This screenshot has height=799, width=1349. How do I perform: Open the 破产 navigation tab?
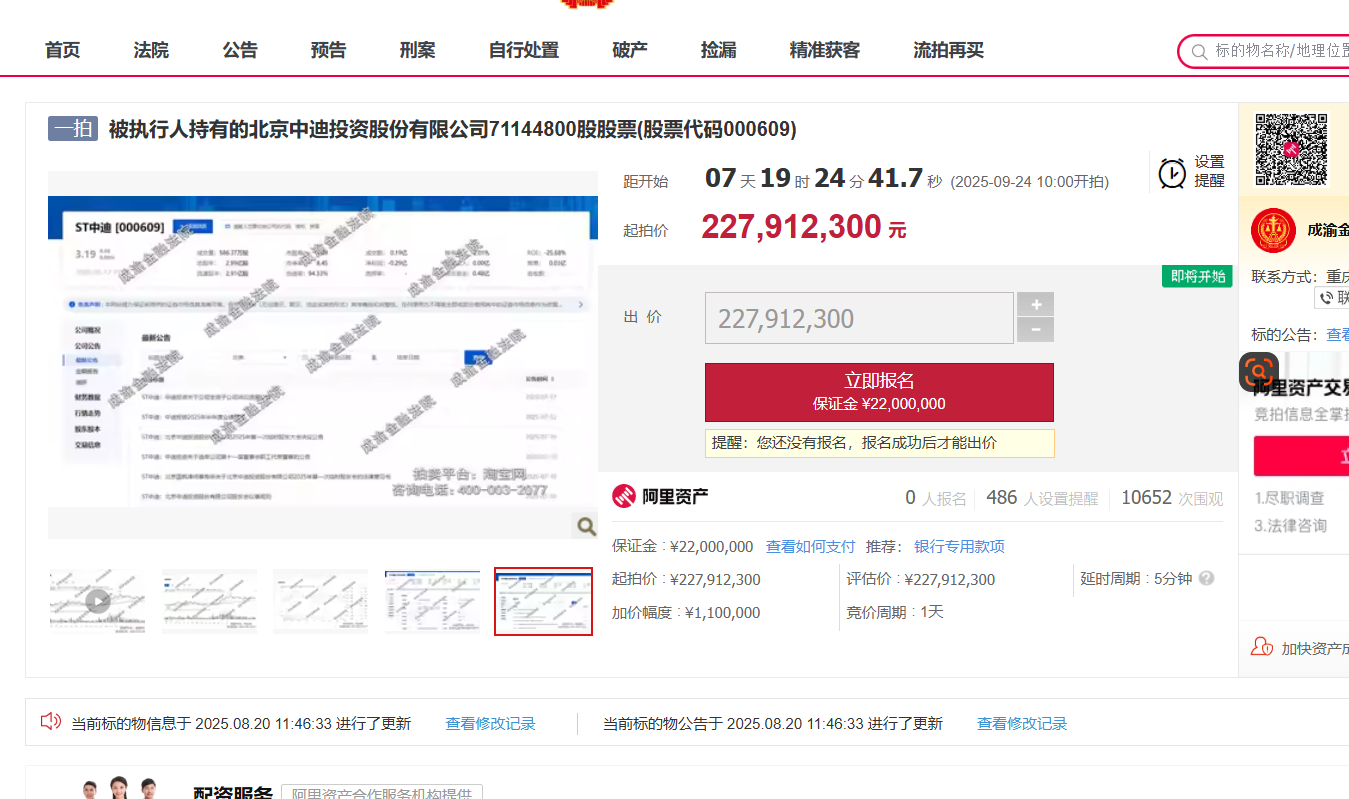pos(630,50)
